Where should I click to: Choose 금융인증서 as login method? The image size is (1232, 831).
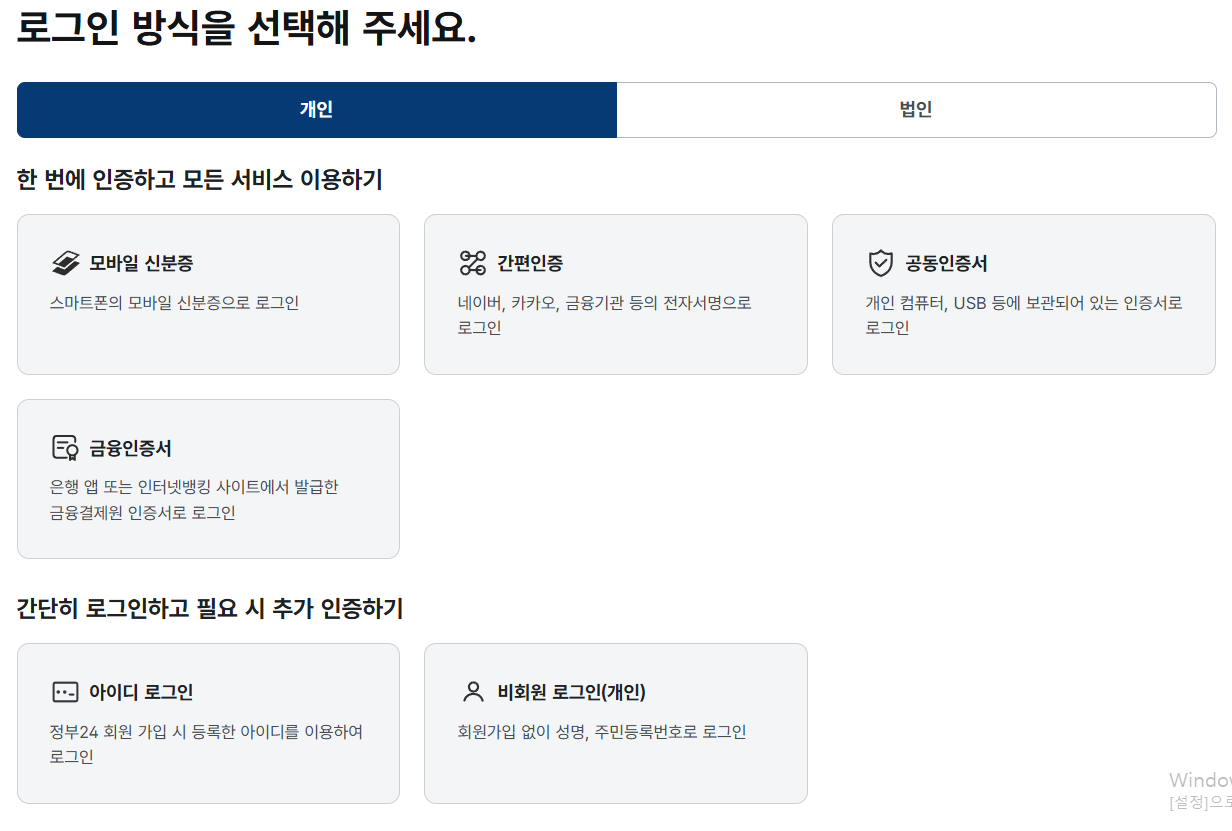point(208,478)
